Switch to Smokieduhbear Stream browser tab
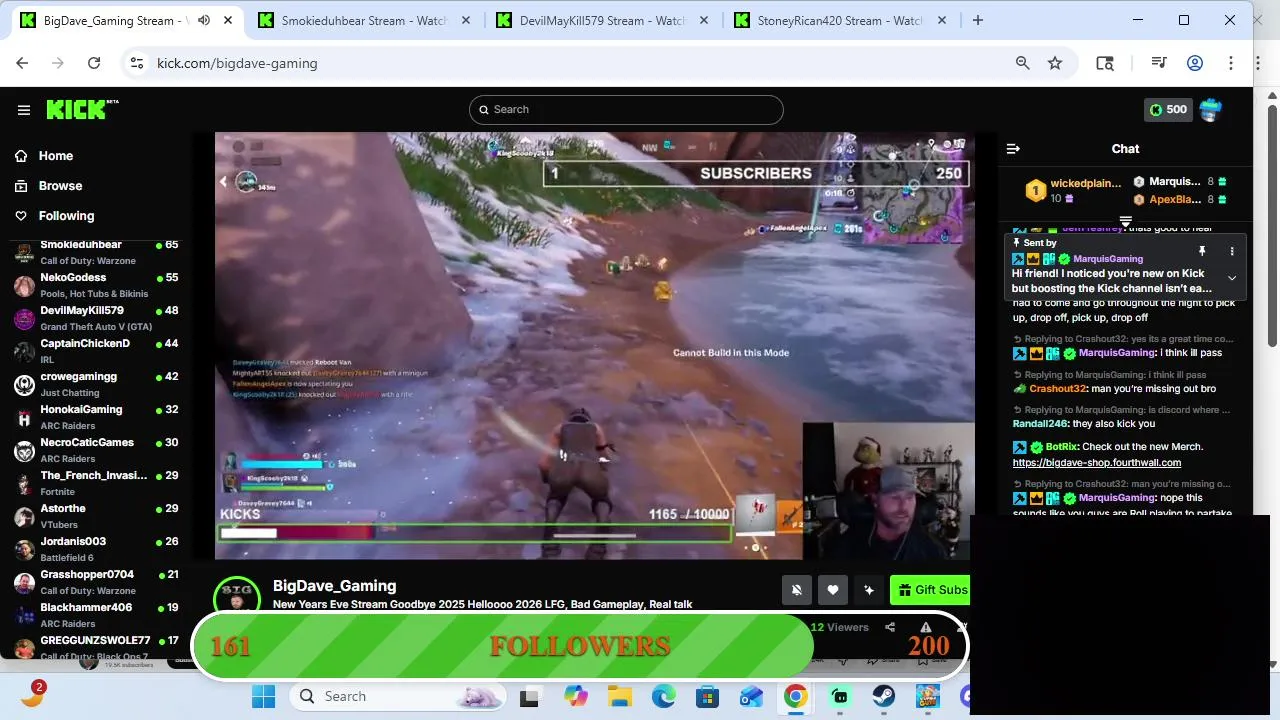1280x720 pixels. pos(365,20)
